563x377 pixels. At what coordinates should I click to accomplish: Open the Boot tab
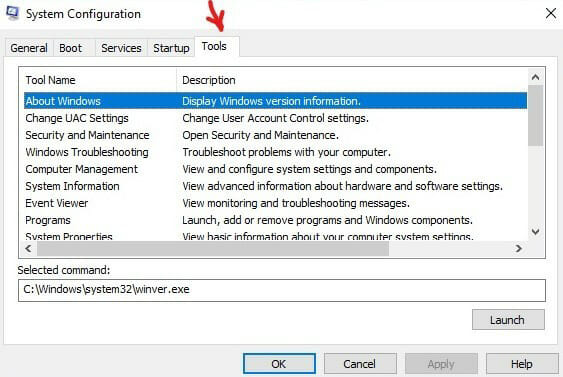[x=71, y=48]
